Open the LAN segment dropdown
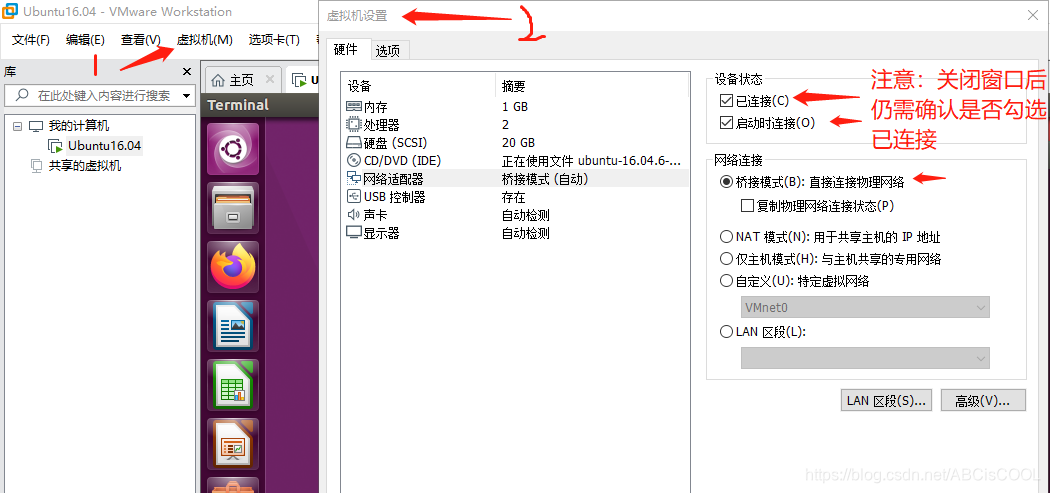 pyautogui.click(x=865, y=358)
